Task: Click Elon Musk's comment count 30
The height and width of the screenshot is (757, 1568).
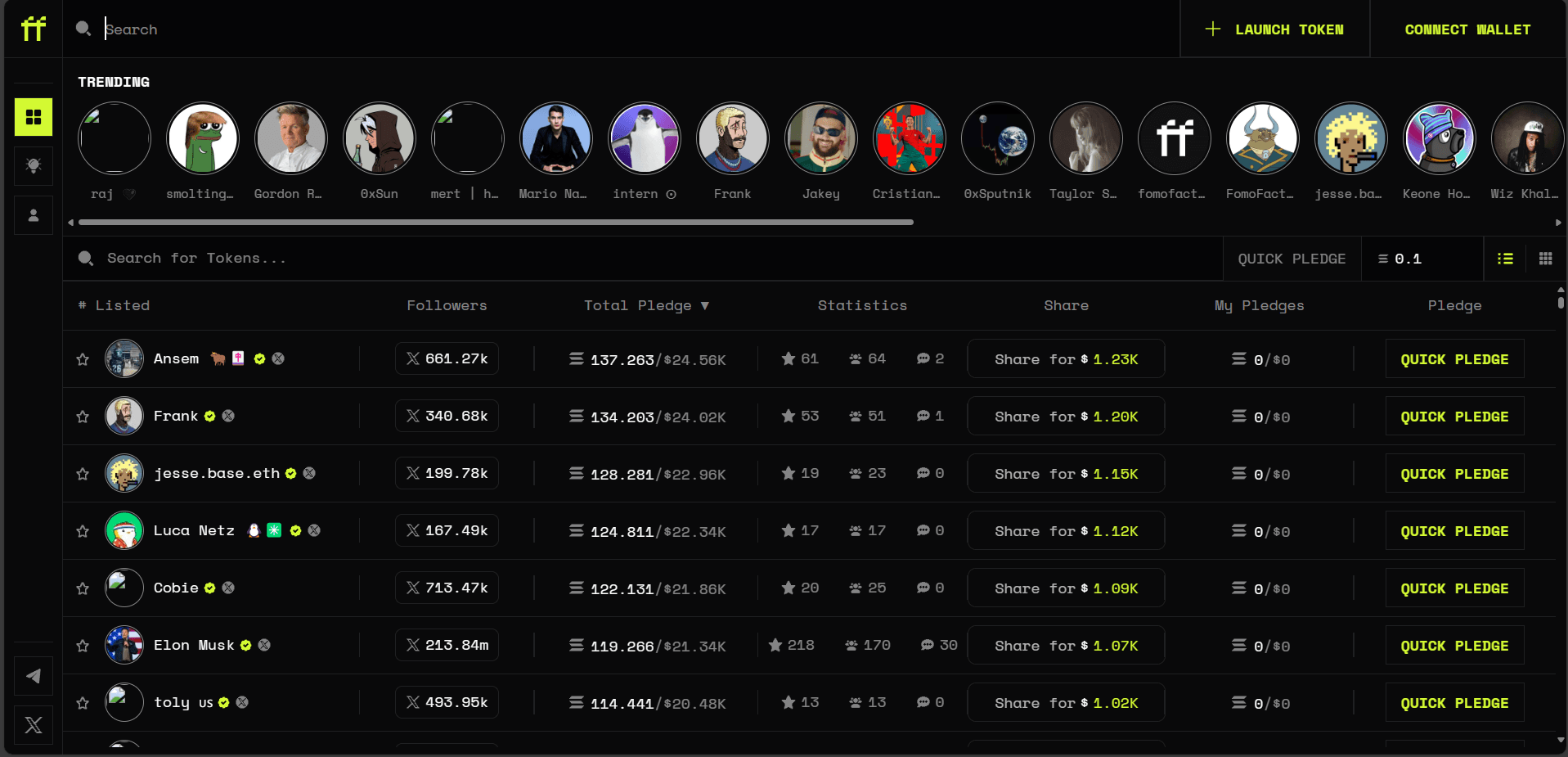Action: pyautogui.click(x=938, y=645)
